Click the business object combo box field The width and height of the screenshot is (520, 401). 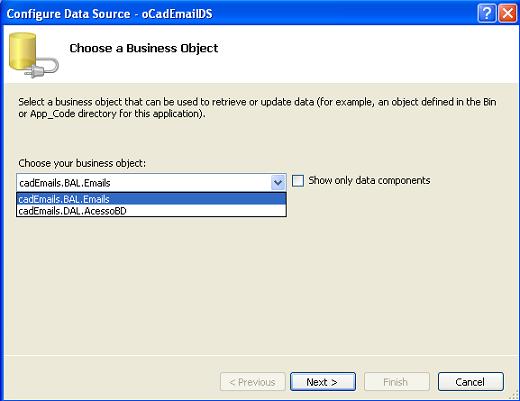pos(151,182)
